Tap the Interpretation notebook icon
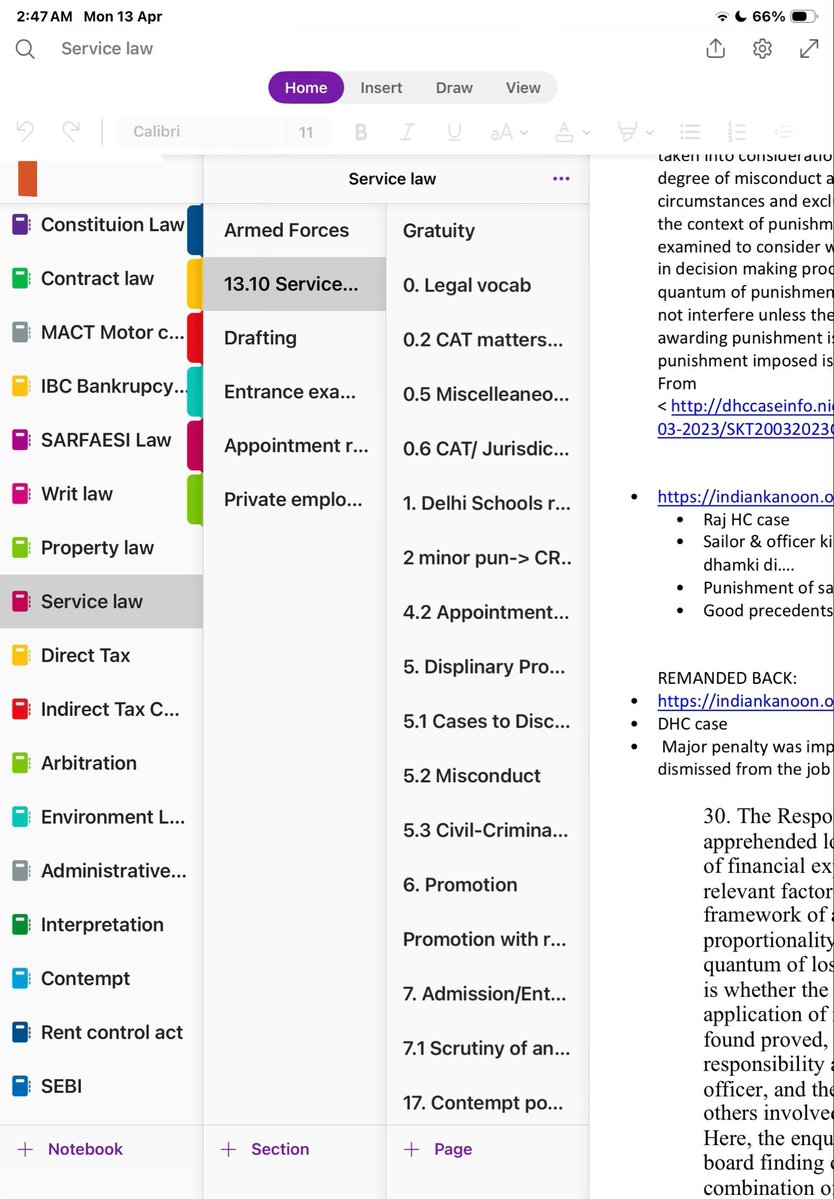 (x=21, y=924)
